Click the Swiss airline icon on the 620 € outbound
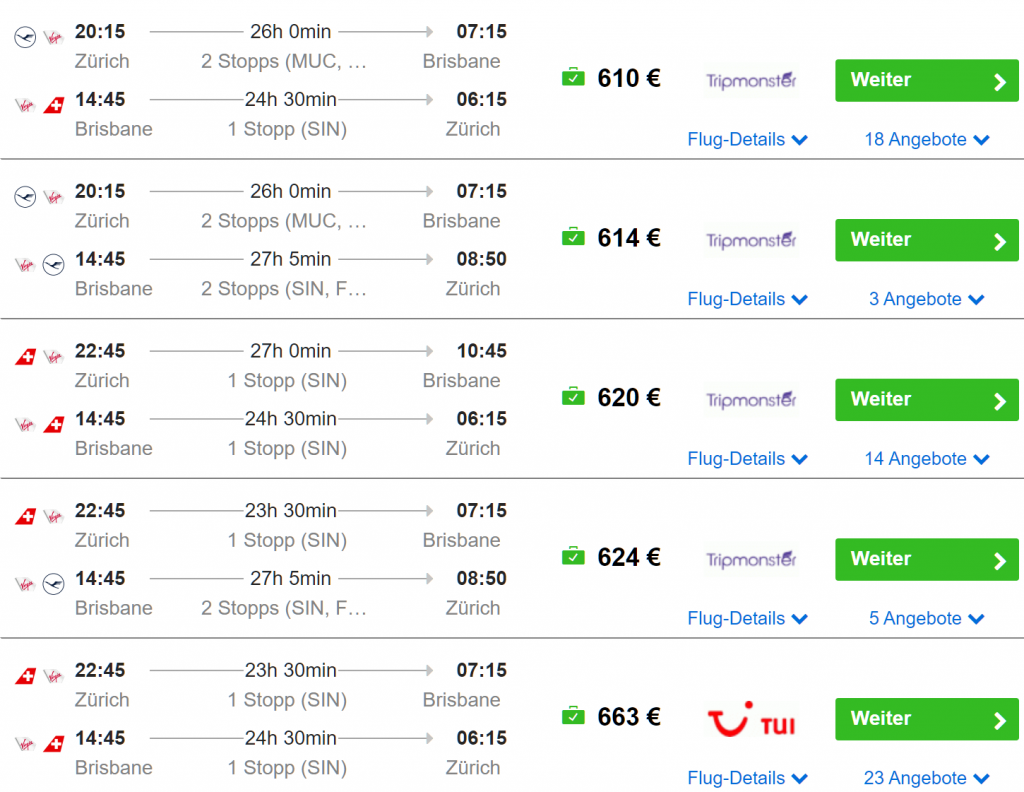Screen dimensions: 1024x792 tap(26, 356)
